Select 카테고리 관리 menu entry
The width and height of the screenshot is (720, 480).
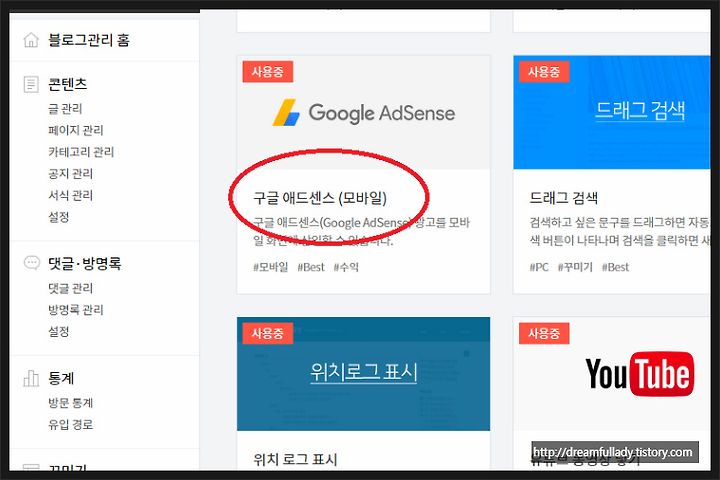(x=81, y=152)
